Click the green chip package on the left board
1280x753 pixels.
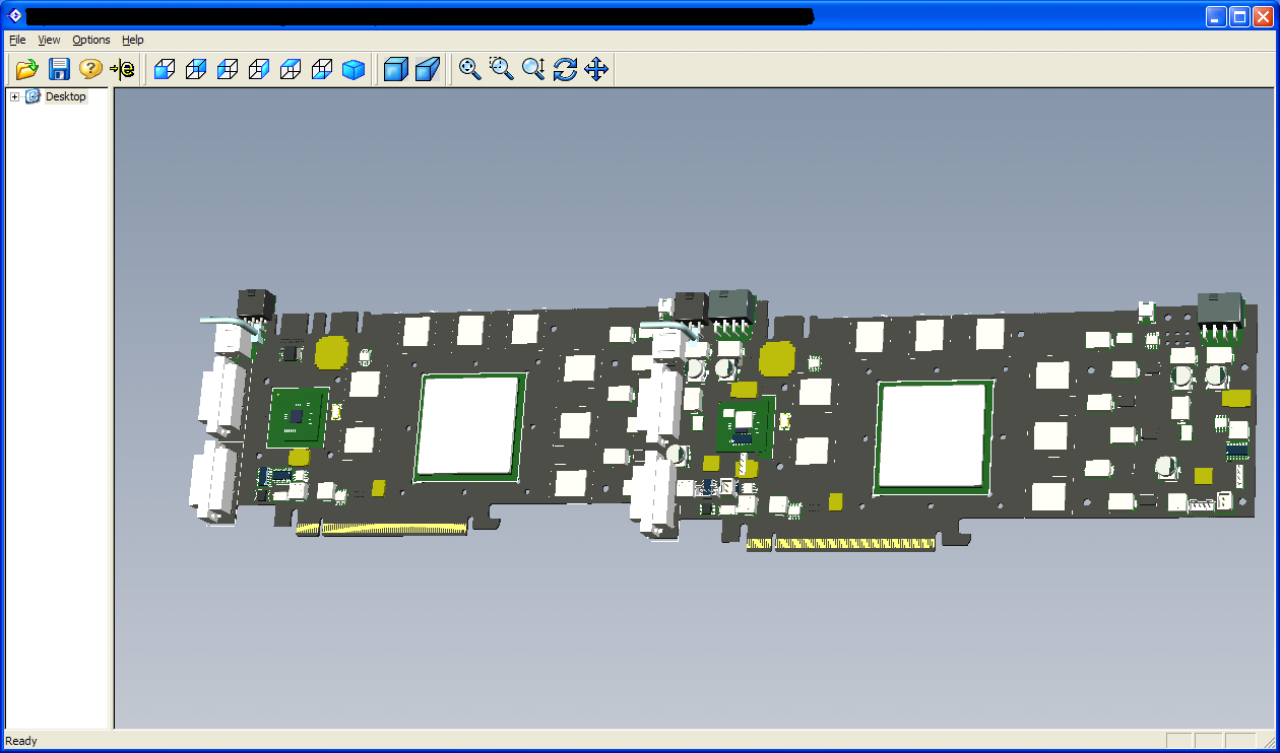coord(298,417)
